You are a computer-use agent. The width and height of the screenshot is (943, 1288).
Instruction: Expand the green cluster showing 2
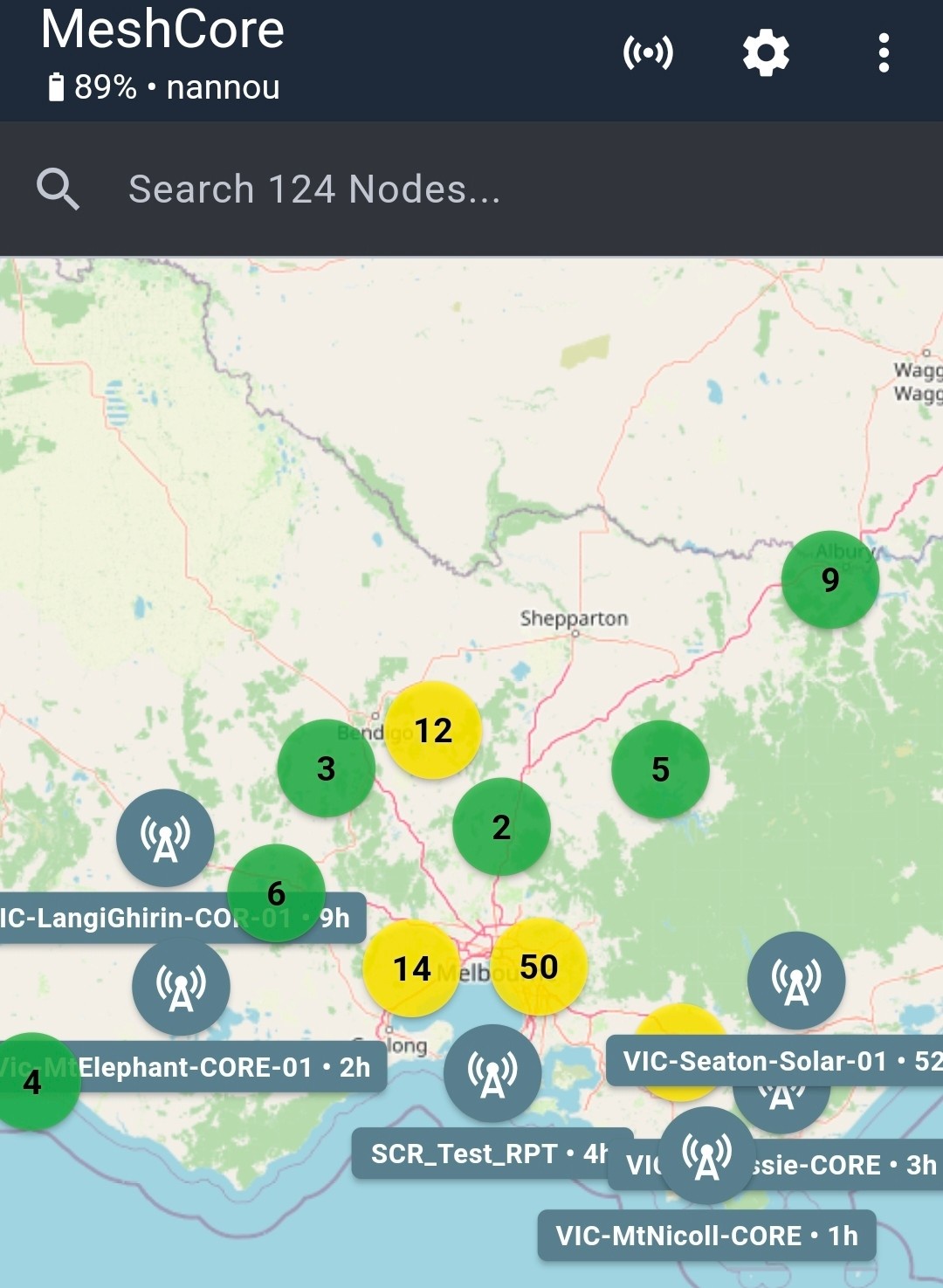tap(501, 827)
